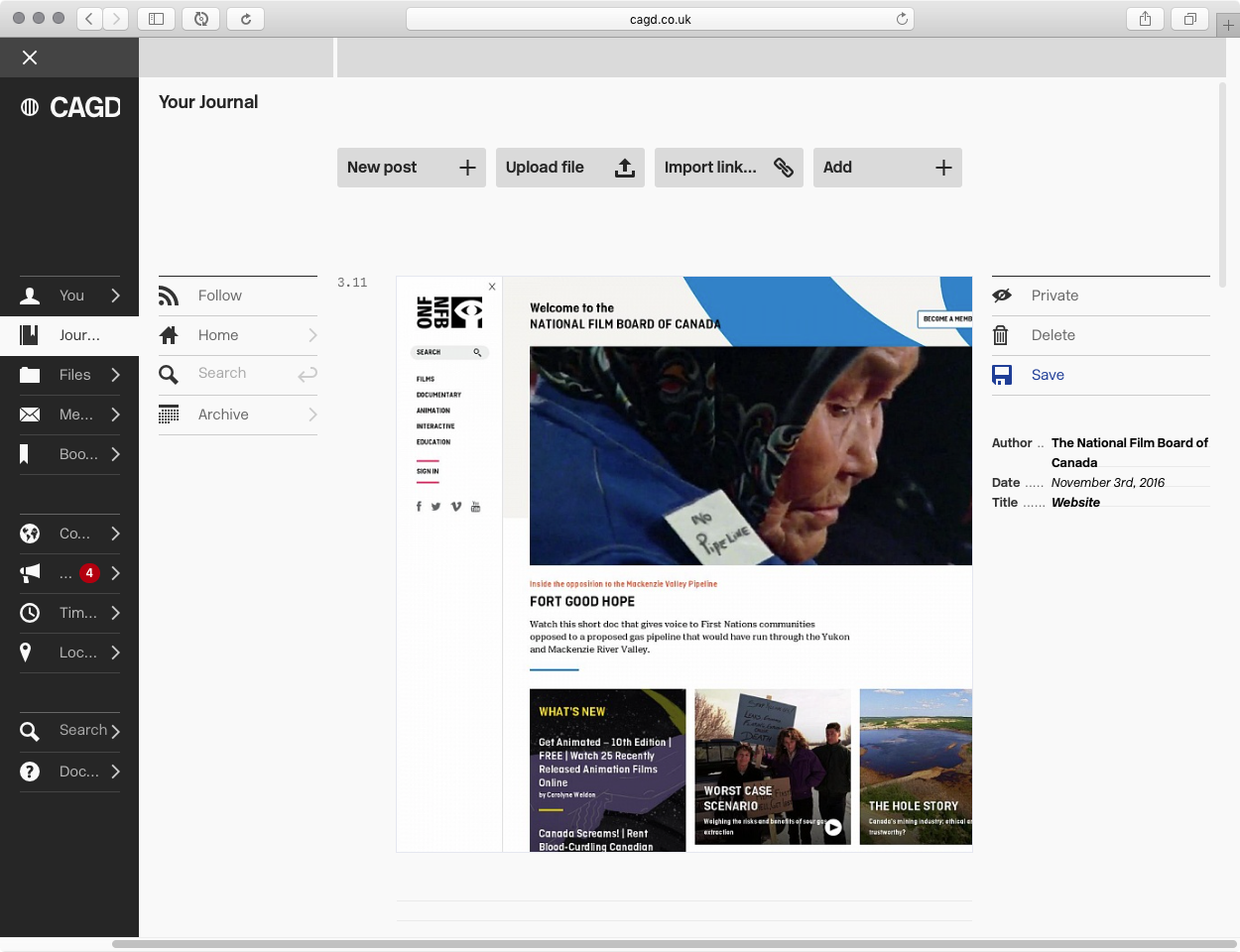This screenshot has height=952, width=1240.
Task: Open the Follow menu item
Action: tap(238, 296)
